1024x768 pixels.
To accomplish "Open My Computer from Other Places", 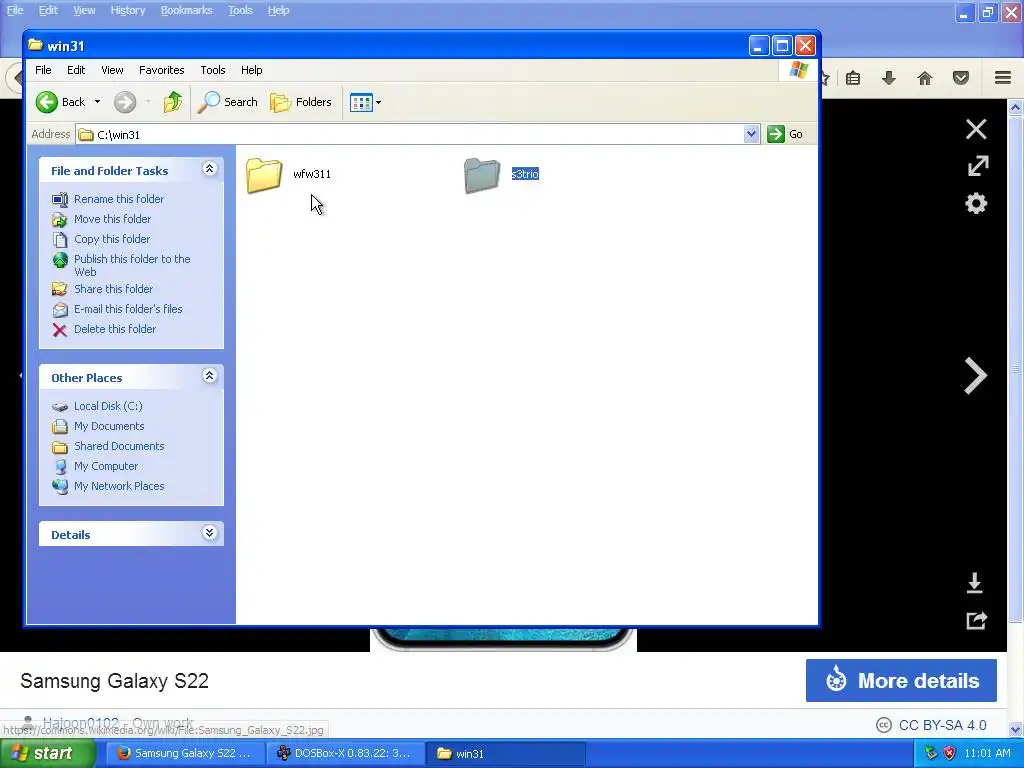I will click(106, 466).
